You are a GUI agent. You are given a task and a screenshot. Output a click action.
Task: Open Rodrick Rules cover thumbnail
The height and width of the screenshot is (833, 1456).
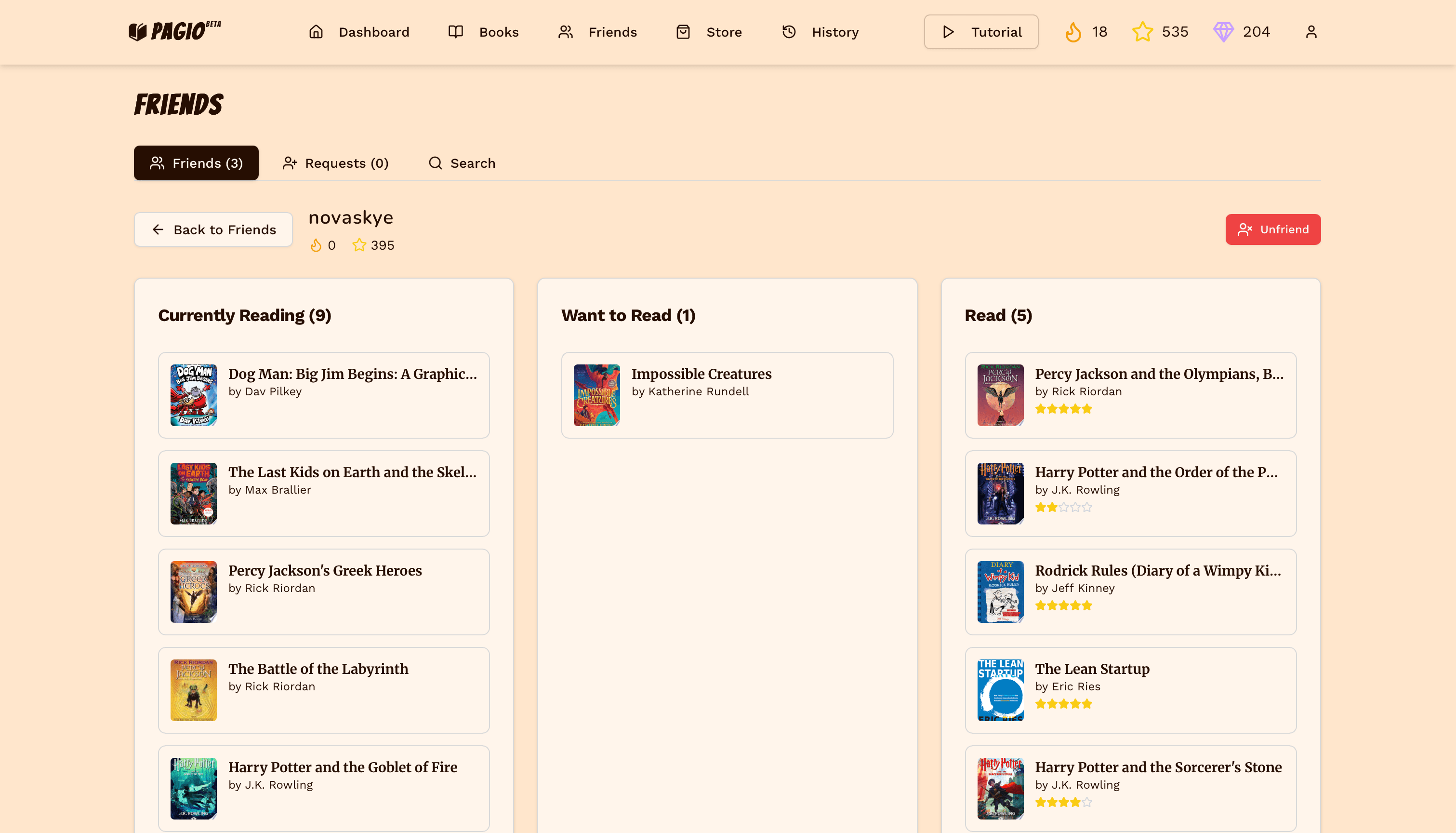click(1000, 592)
